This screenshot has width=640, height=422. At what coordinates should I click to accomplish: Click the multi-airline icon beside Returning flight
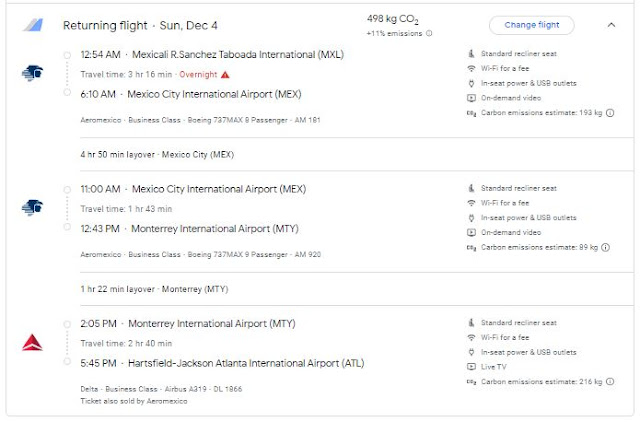[x=33, y=25]
